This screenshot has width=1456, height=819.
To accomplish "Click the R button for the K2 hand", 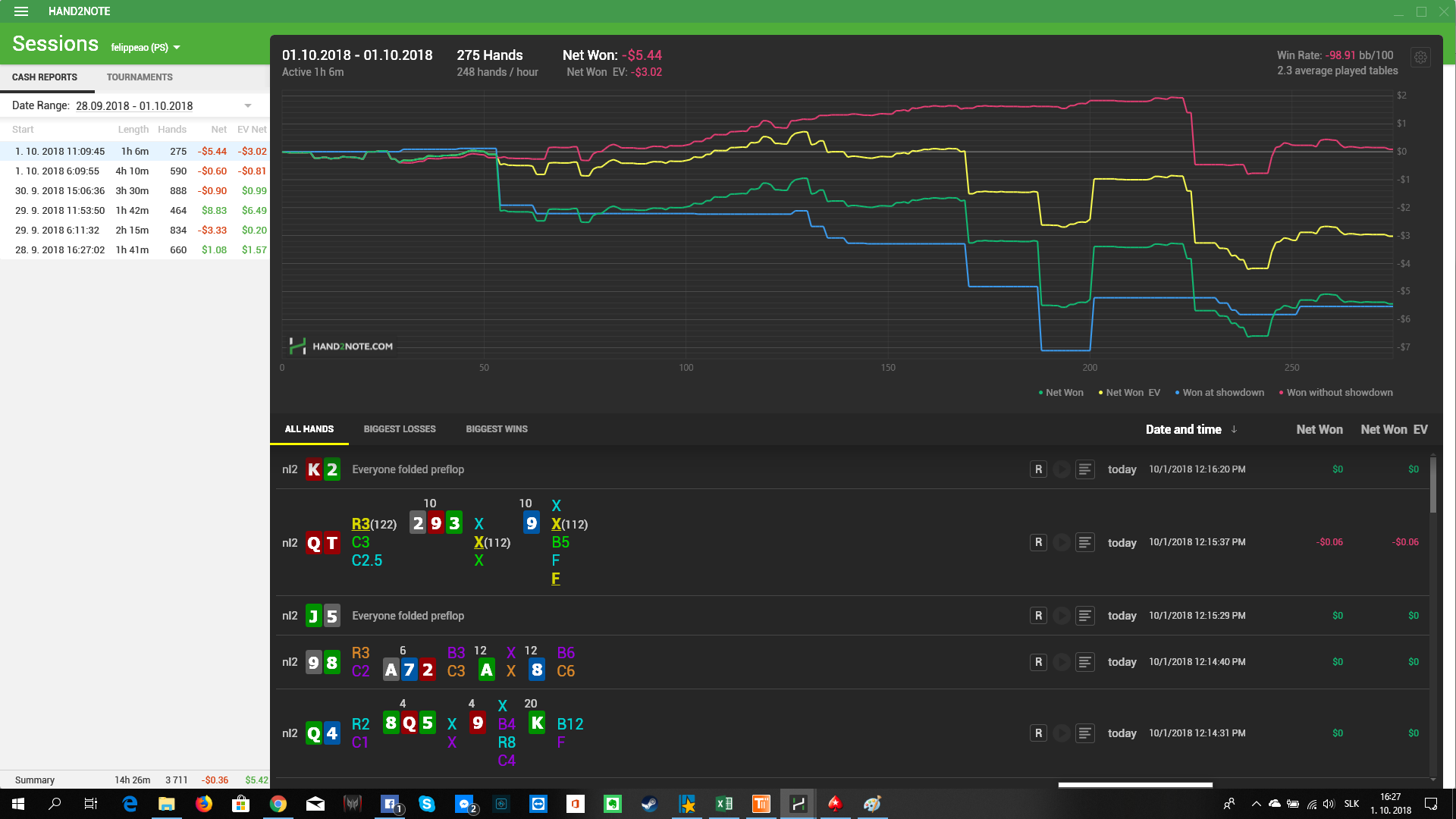I will pos(1038,469).
